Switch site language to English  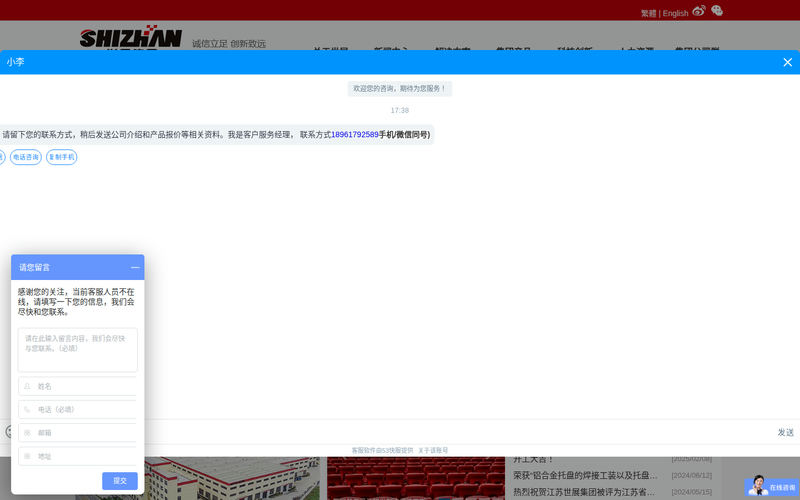pyautogui.click(x=675, y=13)
